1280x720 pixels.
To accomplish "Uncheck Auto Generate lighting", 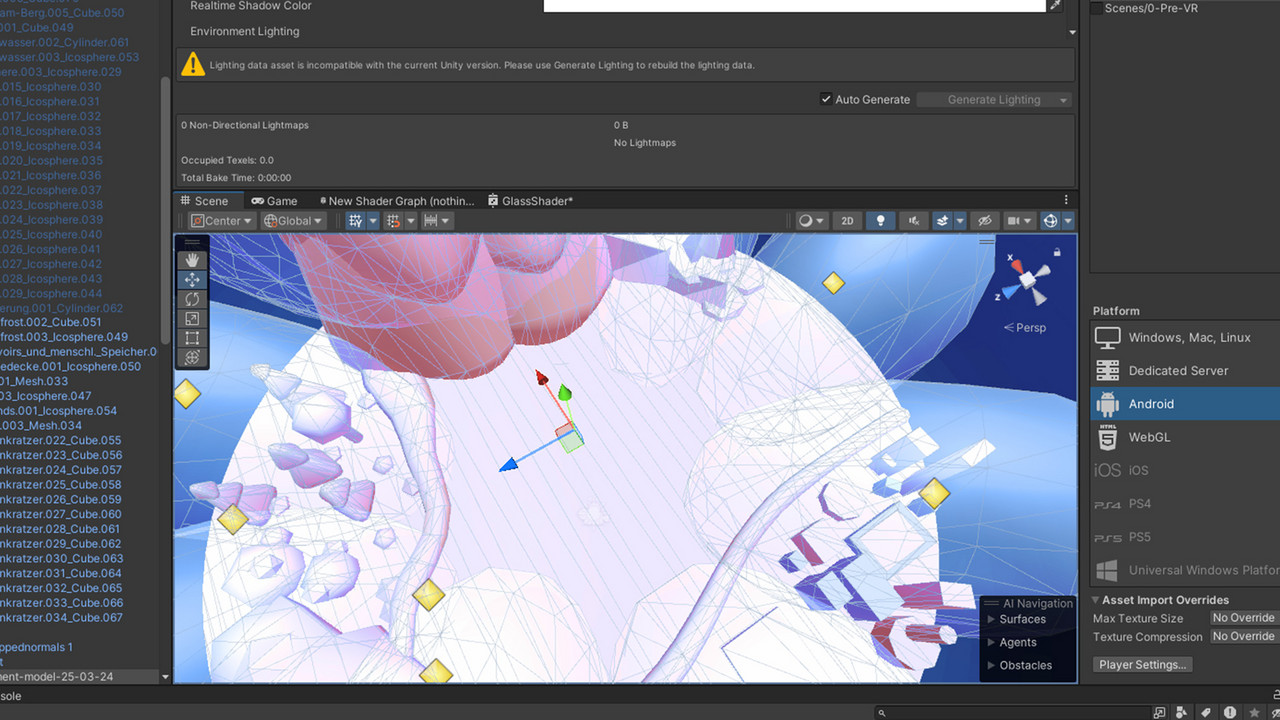I will tap(826, 99).
